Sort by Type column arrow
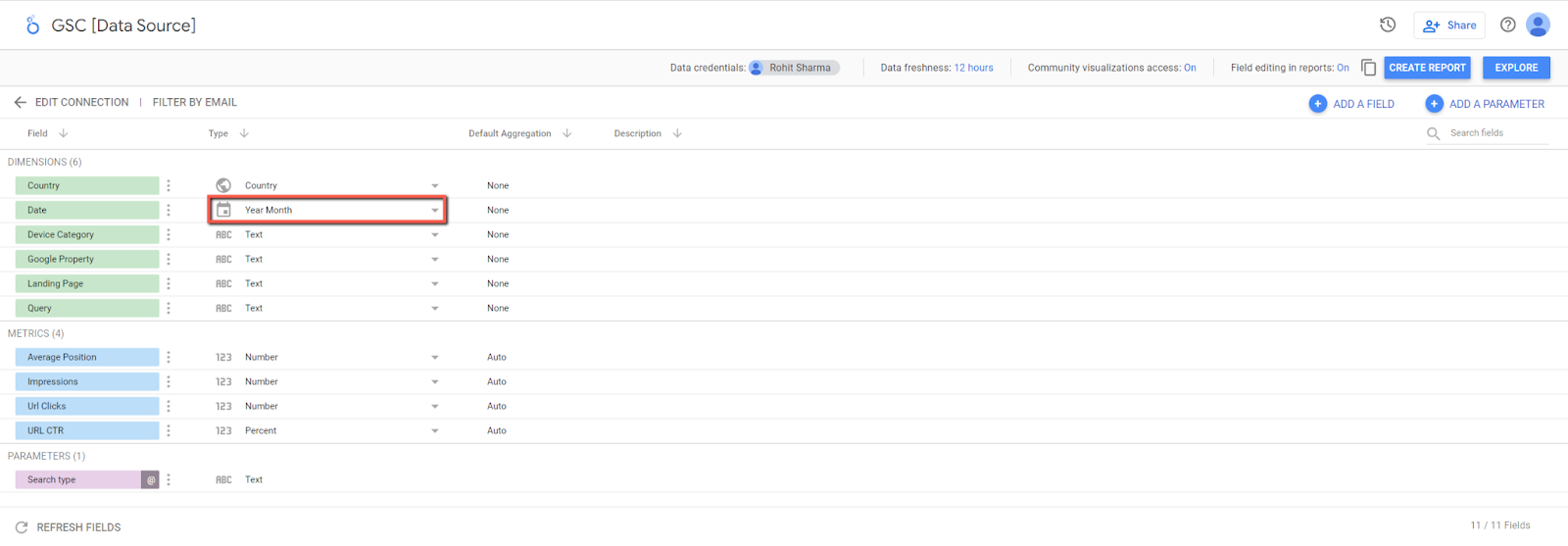This screenshot has height=546, width=1568. coord(244,133)
